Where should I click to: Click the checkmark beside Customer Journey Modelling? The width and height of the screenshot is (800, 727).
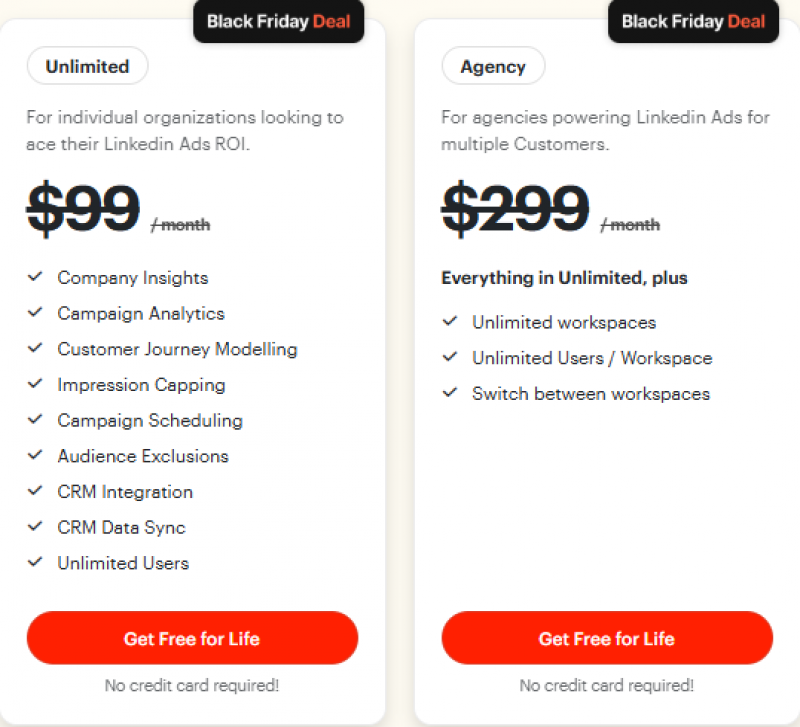click(x=36, y=349)
